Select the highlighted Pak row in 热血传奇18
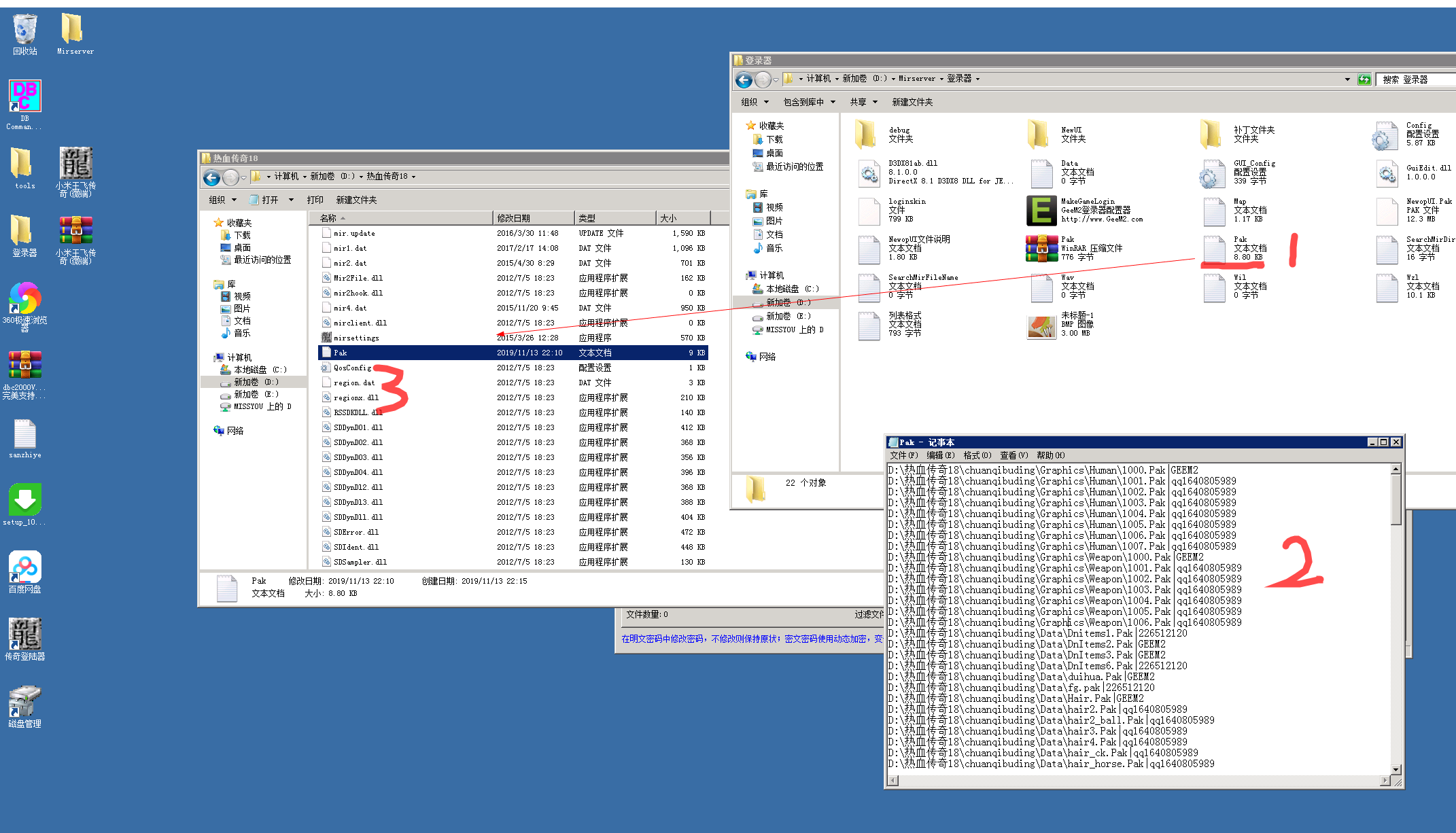This screenshot has width=1456, height=833. [513, 353]
